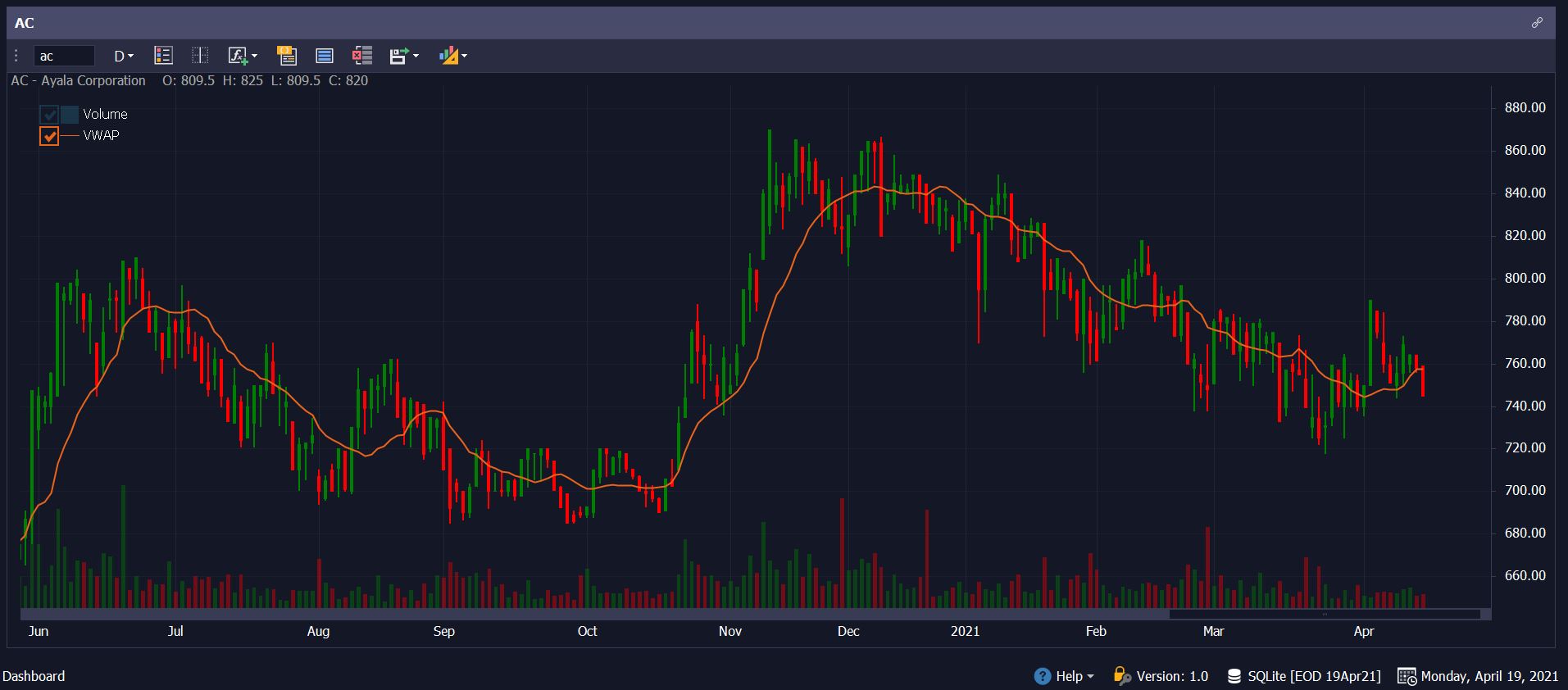Image resolution: width=1568 pixels, height=690 pixels.
Task: Toggle the crosshair grid lines icon
Action: 200,56
